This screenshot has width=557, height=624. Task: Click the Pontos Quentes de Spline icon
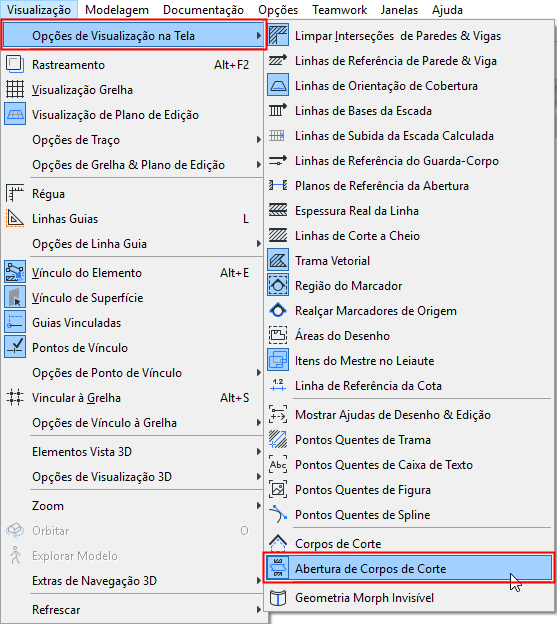pos(278,514)
